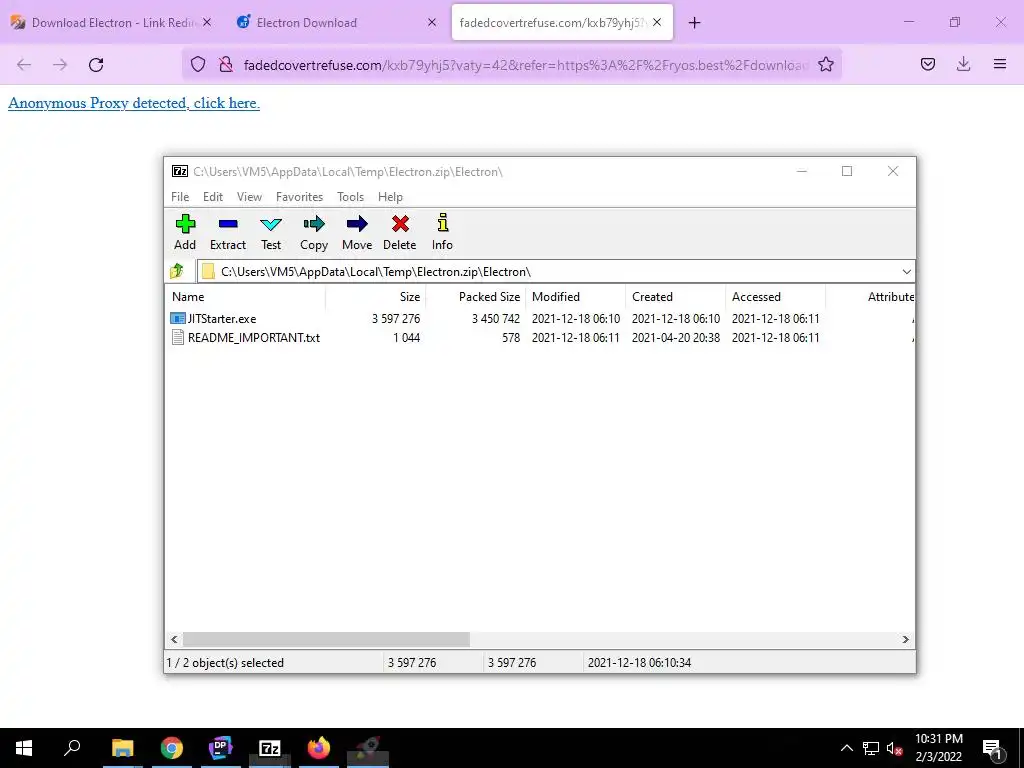This screenshot has width=1024, height=768.
Task: Bookmark this page with the star
Action: [825, 64]
